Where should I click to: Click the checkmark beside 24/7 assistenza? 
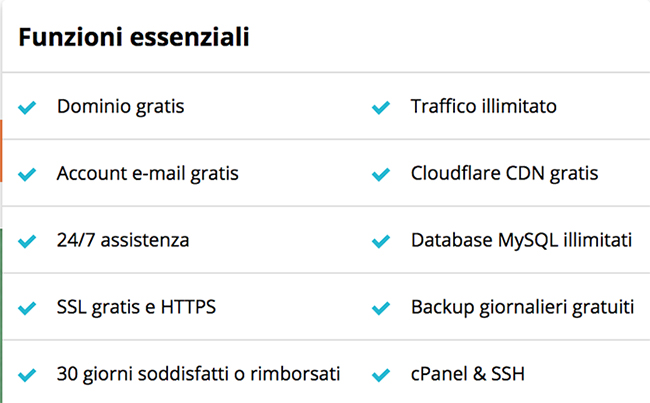(x=28, y=241)
